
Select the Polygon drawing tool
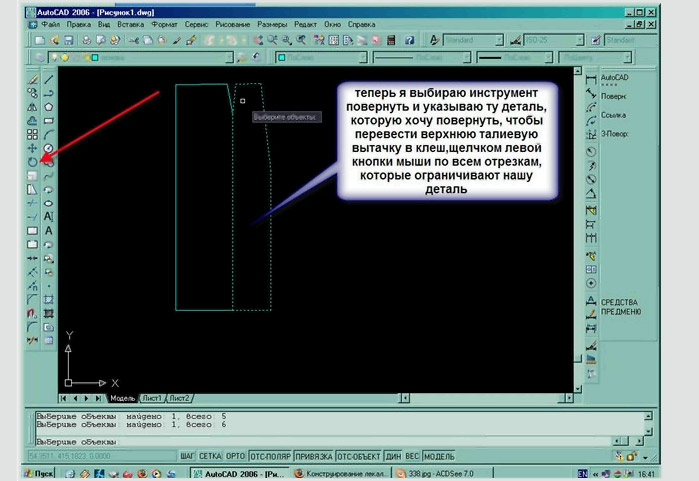(48, 106)
